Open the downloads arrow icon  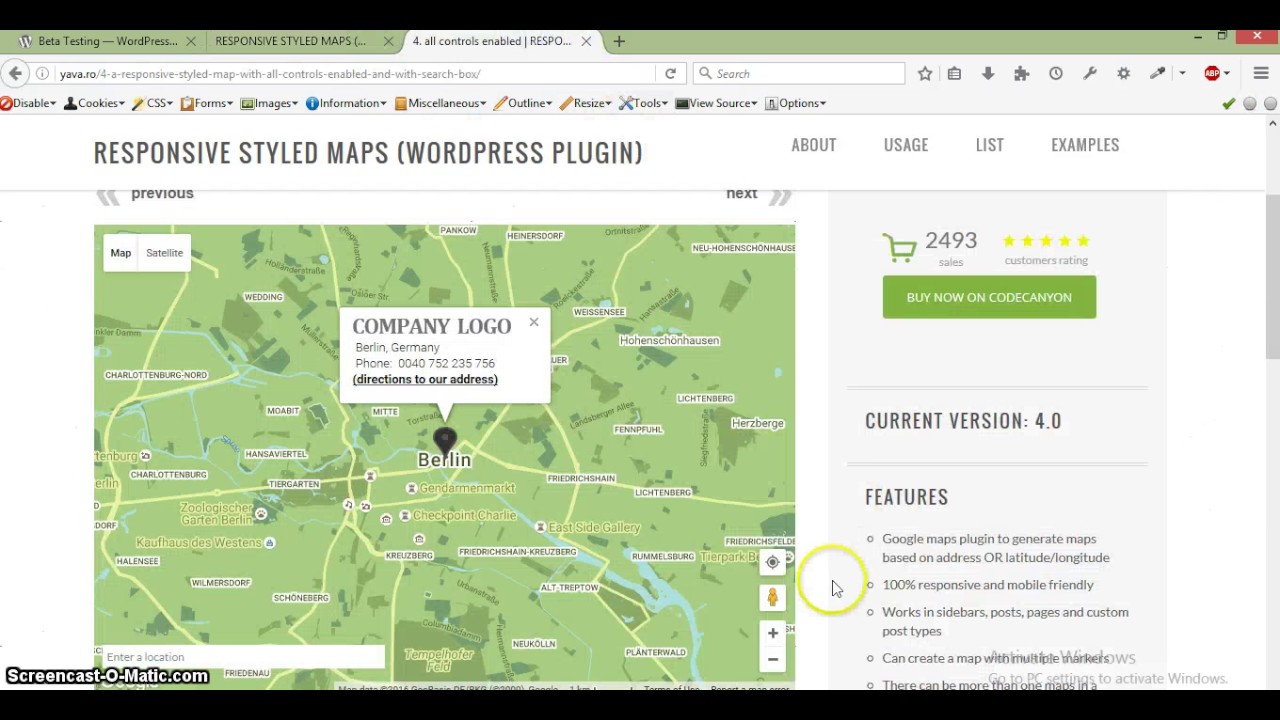[x=987, y=73]
